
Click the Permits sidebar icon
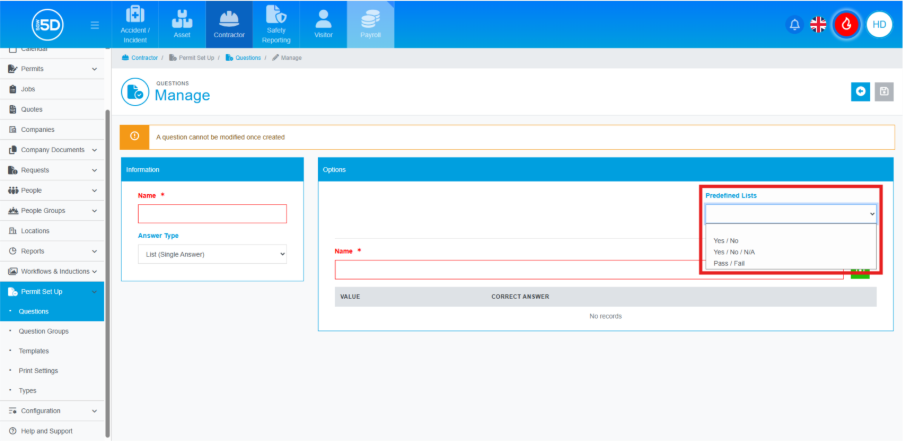[x=13, y=69]
